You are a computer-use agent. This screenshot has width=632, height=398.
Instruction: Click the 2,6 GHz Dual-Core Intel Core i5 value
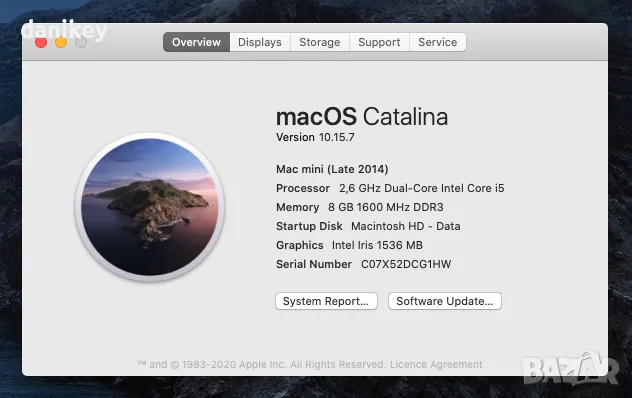point(422,188)
